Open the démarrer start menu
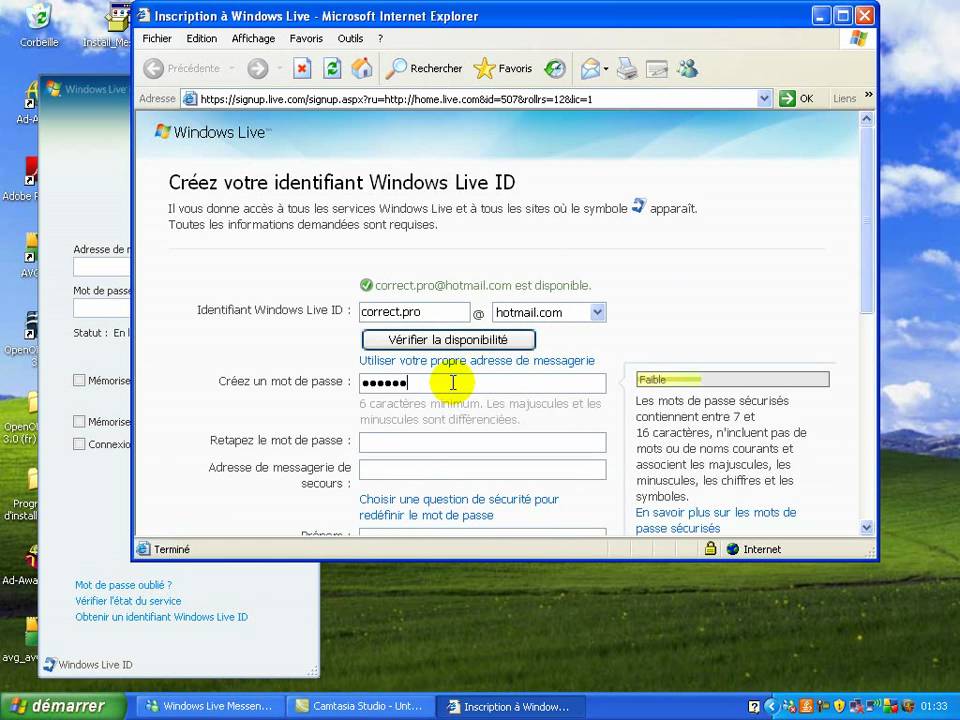Screen dimensions: 960x720 pos(62,706)
